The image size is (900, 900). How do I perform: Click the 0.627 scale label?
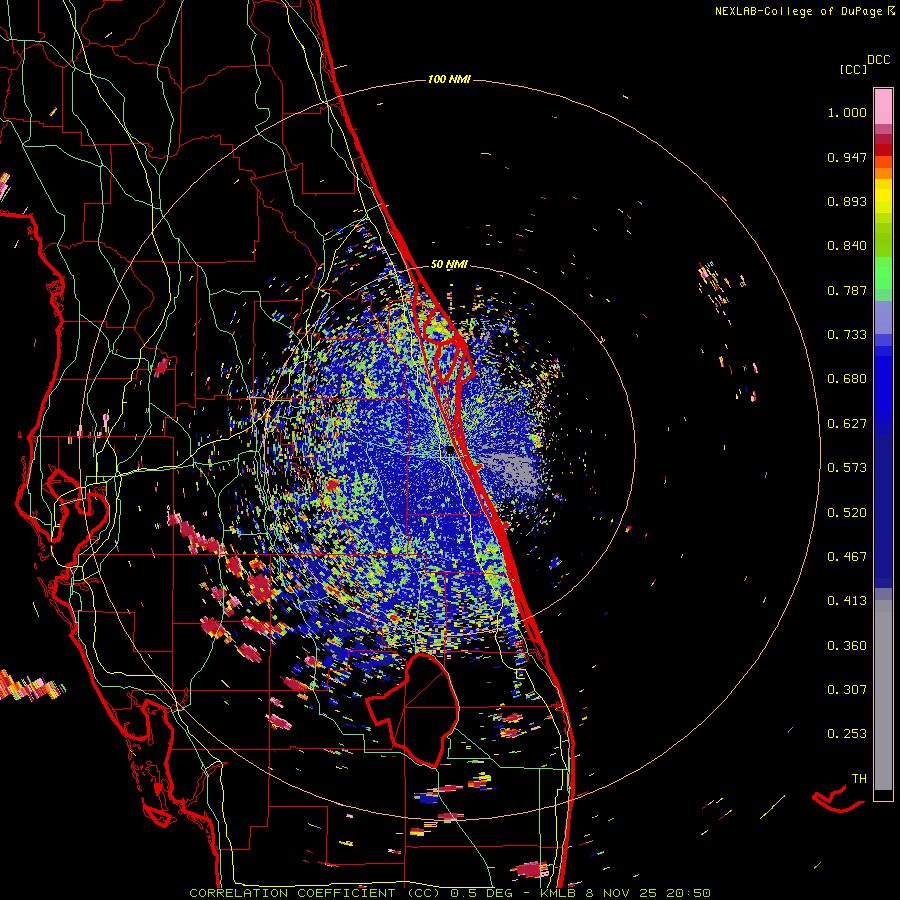point(847,424)
